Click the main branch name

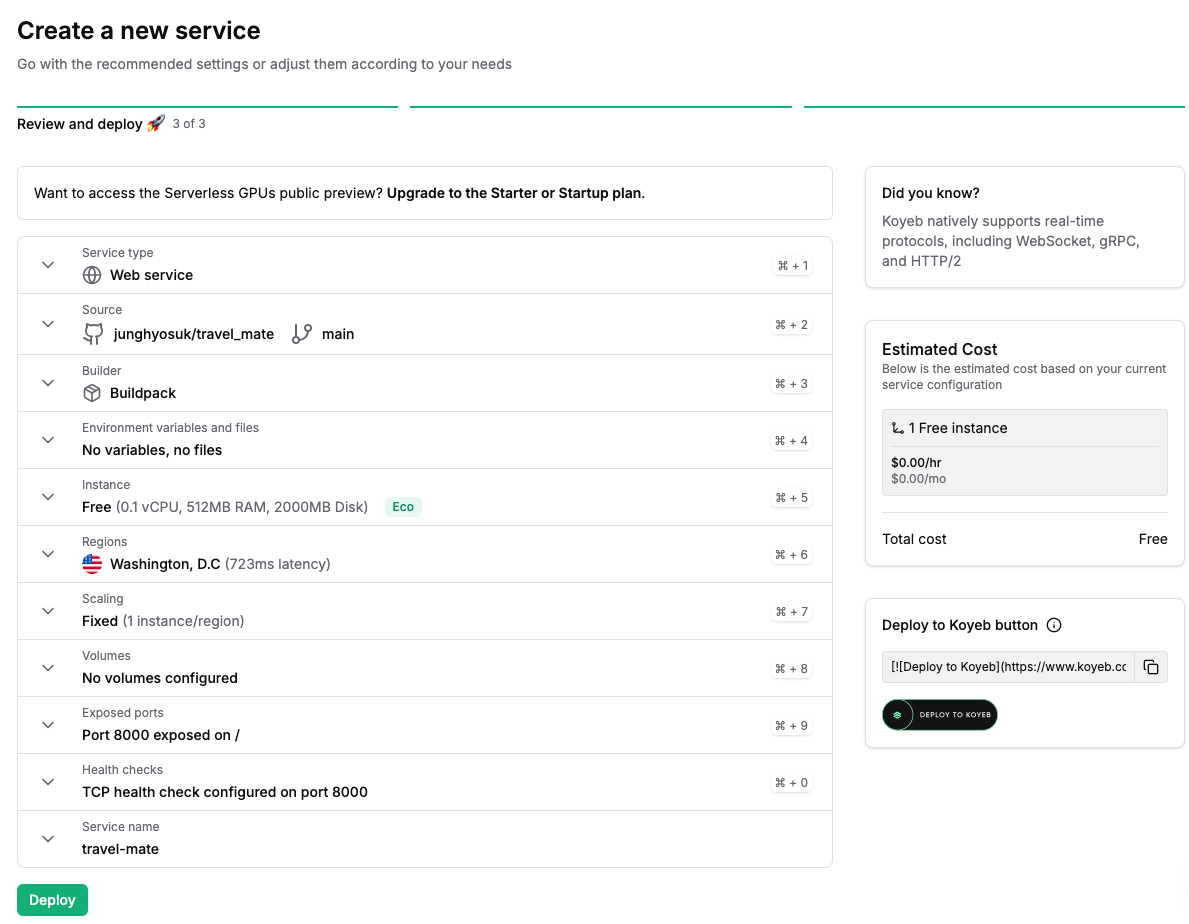338,334
